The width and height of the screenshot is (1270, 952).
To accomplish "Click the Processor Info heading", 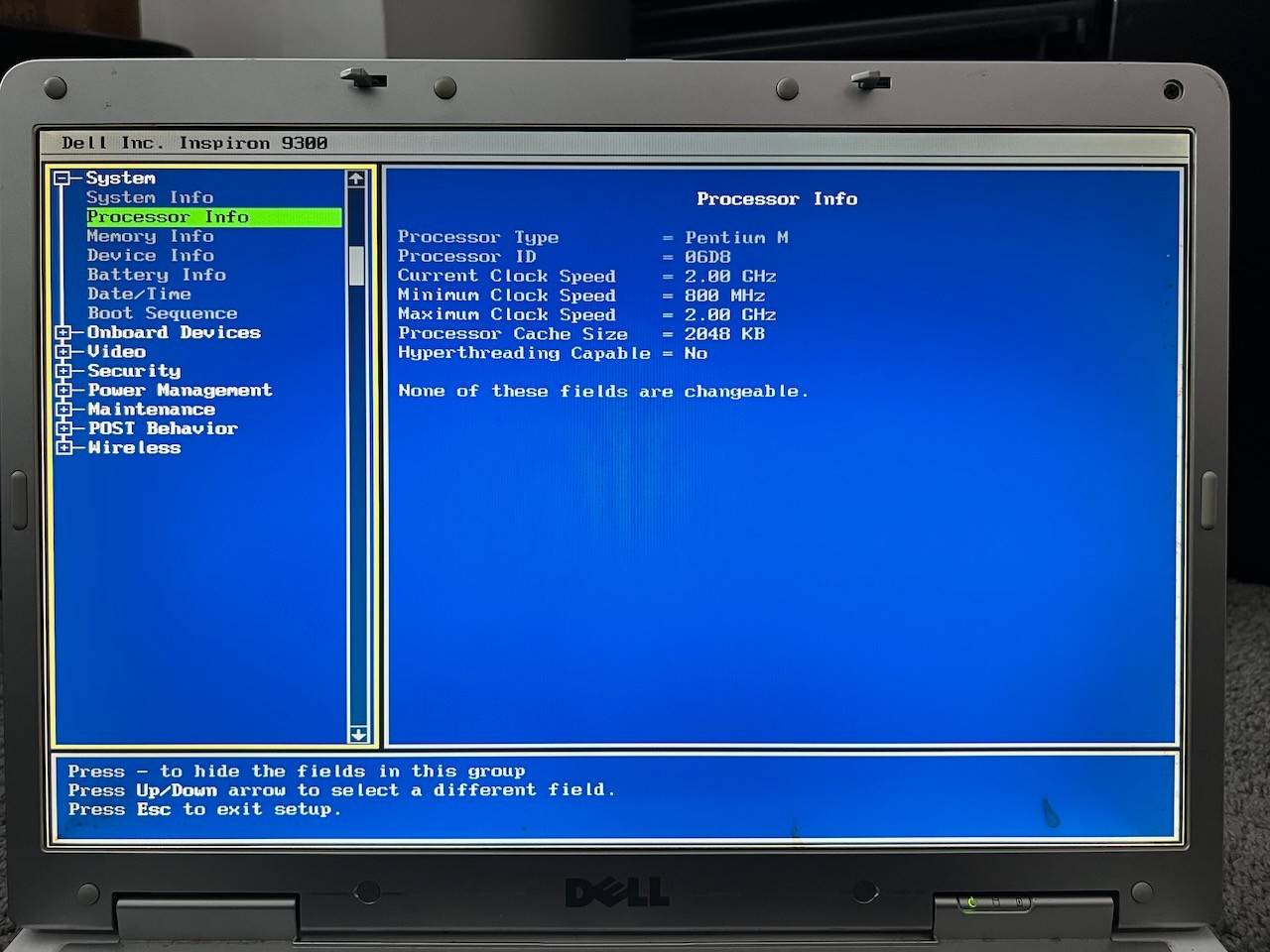I will 777,198.
